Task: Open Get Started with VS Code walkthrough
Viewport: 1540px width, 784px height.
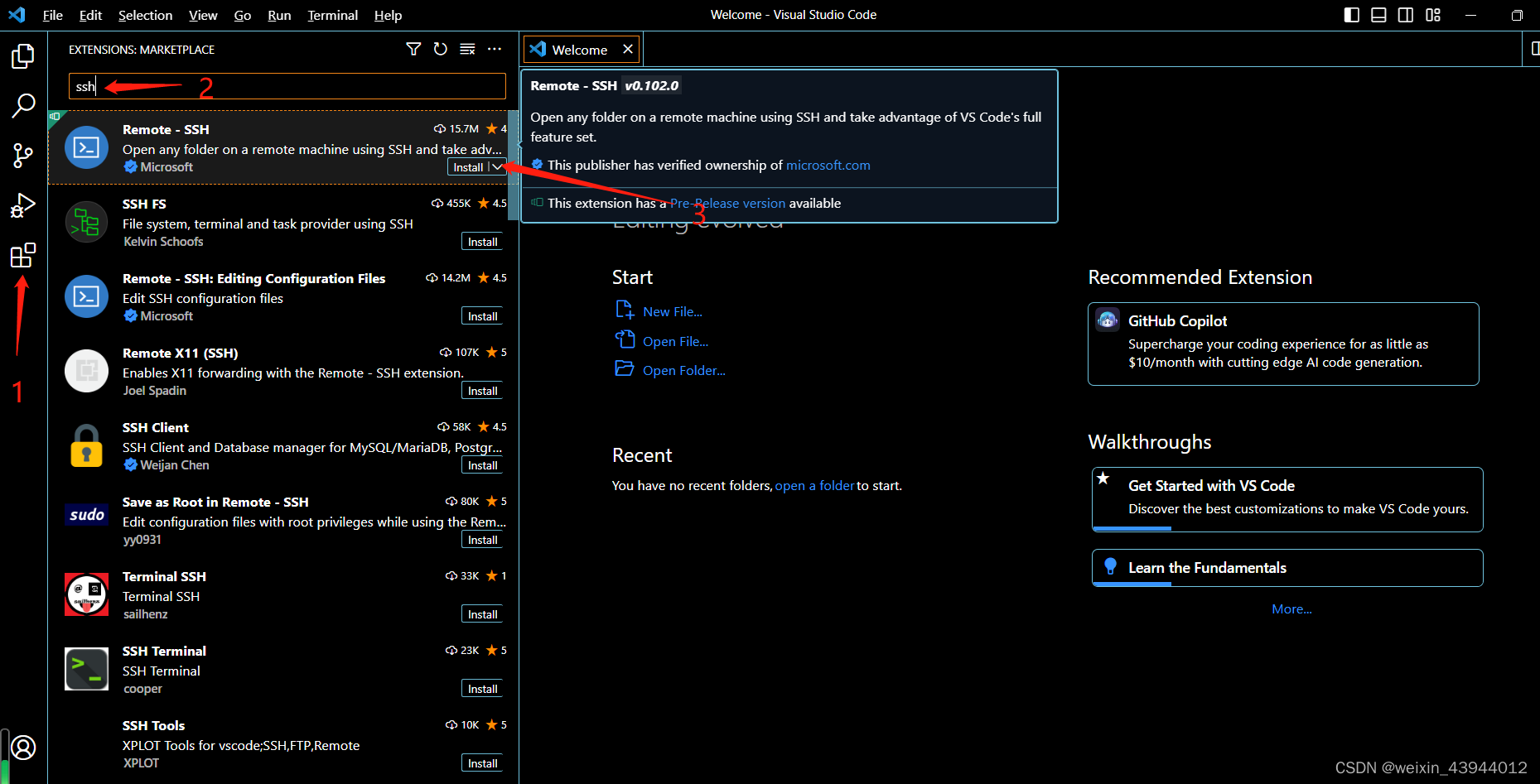Action: pyautogui.click(x=1287, y=499)
